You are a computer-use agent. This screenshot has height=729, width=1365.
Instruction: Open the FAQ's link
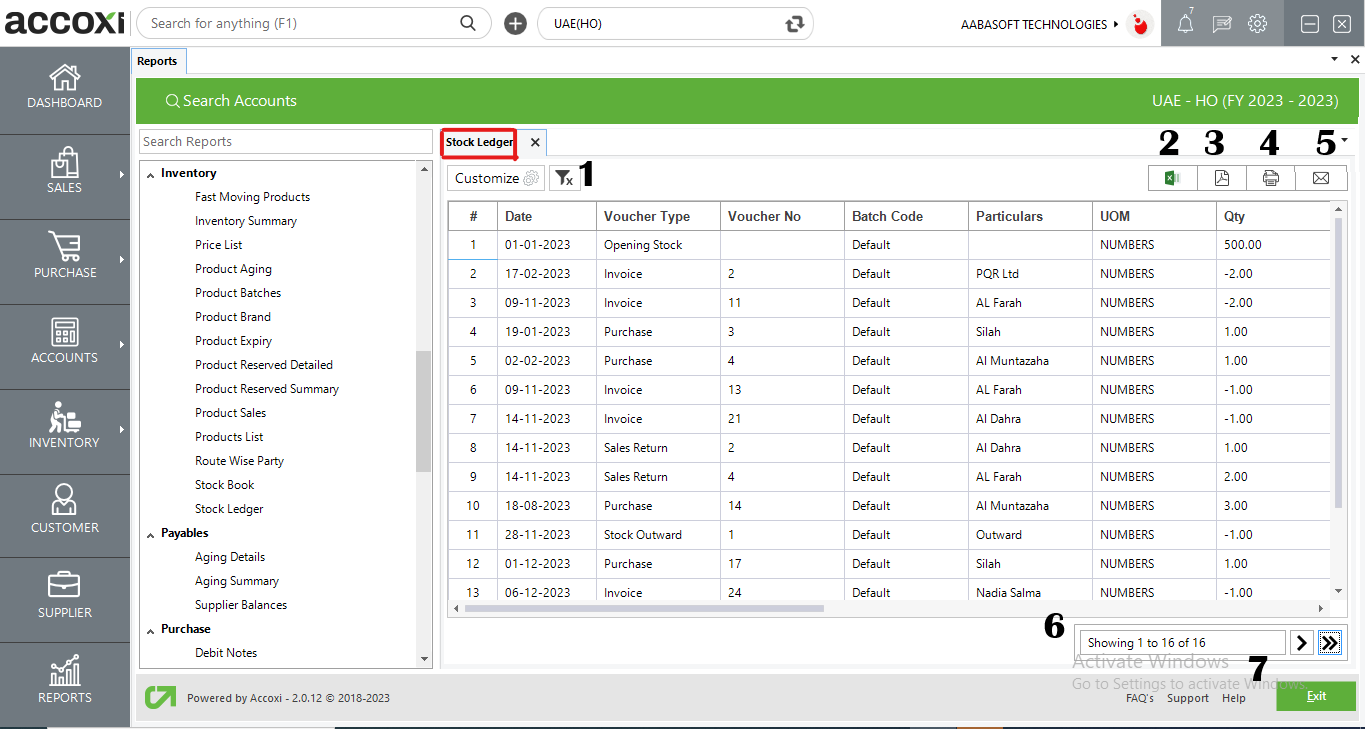tap(1139, 698)
